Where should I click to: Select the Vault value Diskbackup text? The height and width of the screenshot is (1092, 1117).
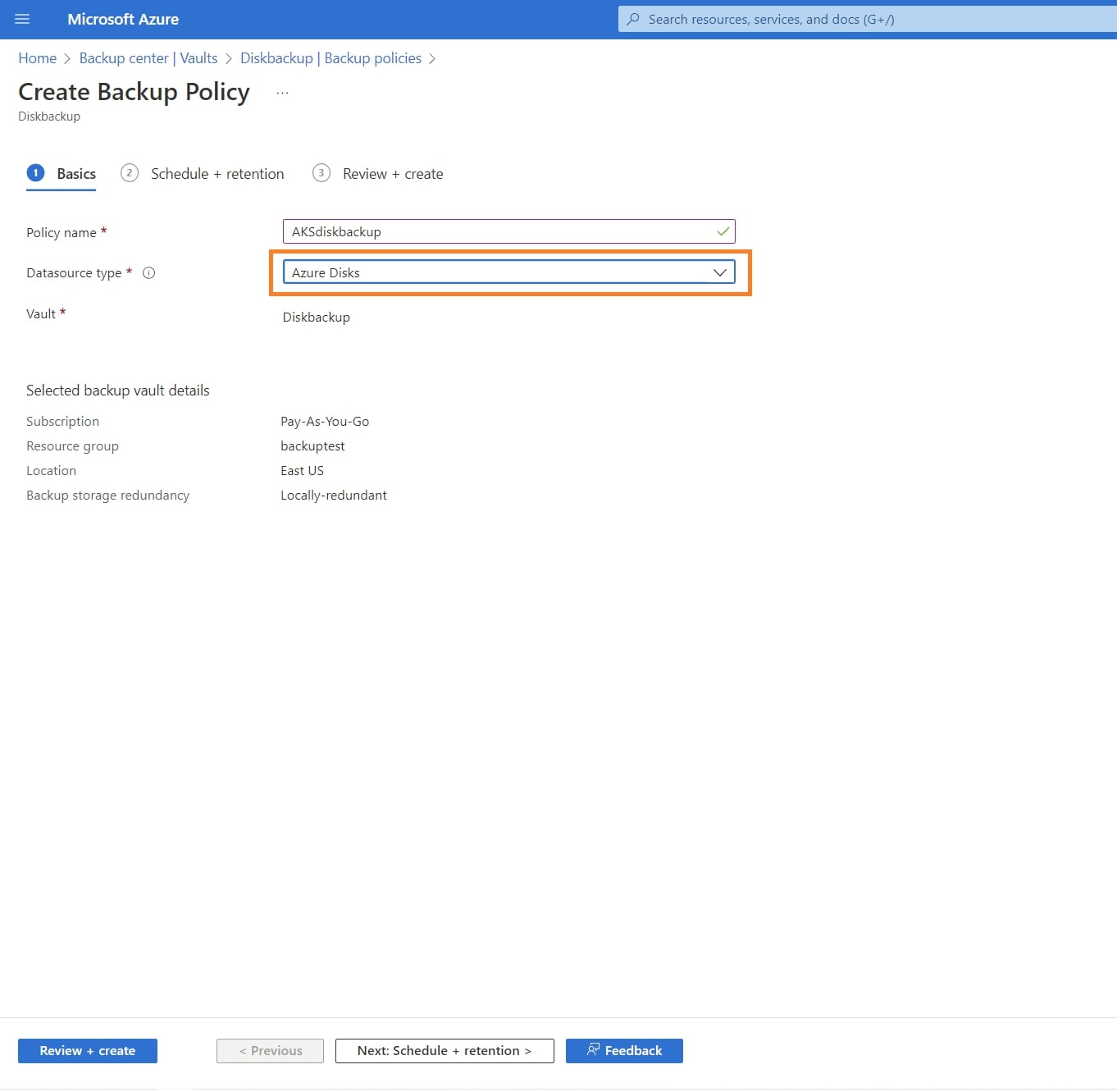[x=317, y=318]
